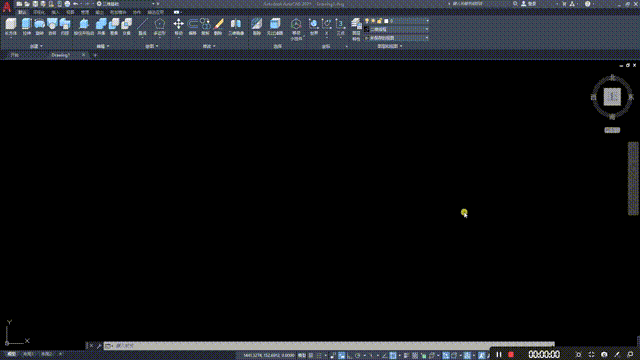Select the 3D Mirror tool
This screenshot has height=360, width=640.
click(x=236, y=27)
